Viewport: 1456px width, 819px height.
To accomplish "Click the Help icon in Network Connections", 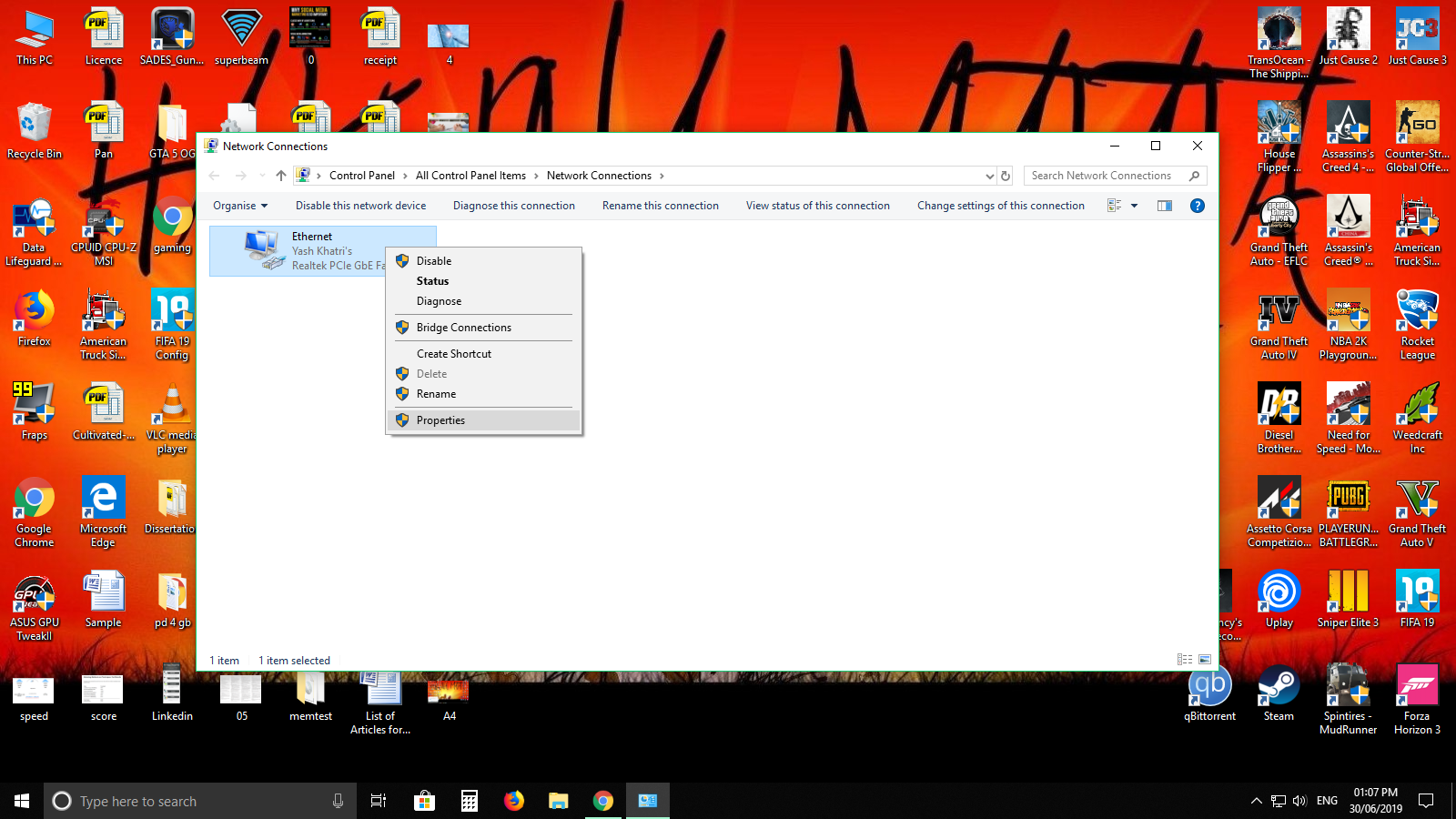I will 1197,206.
